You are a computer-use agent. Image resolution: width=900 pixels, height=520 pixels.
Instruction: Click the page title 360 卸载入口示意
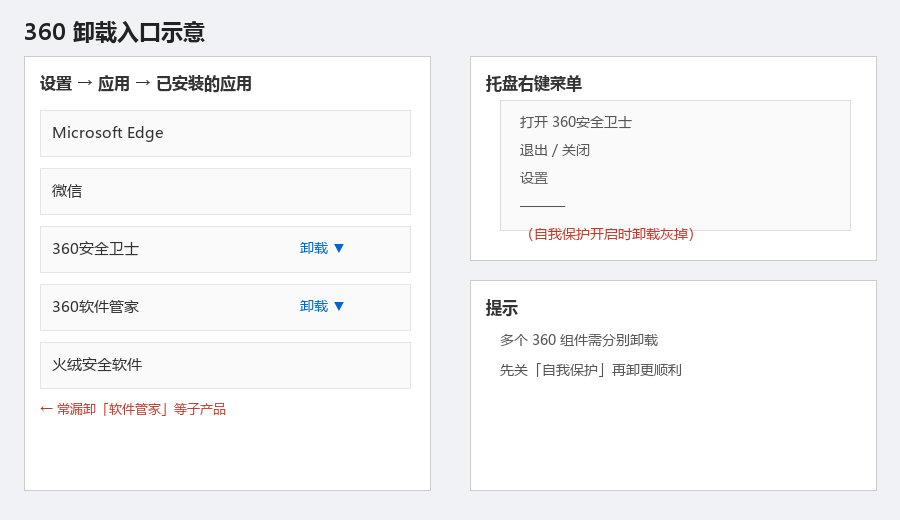click(x=114, y=32)
